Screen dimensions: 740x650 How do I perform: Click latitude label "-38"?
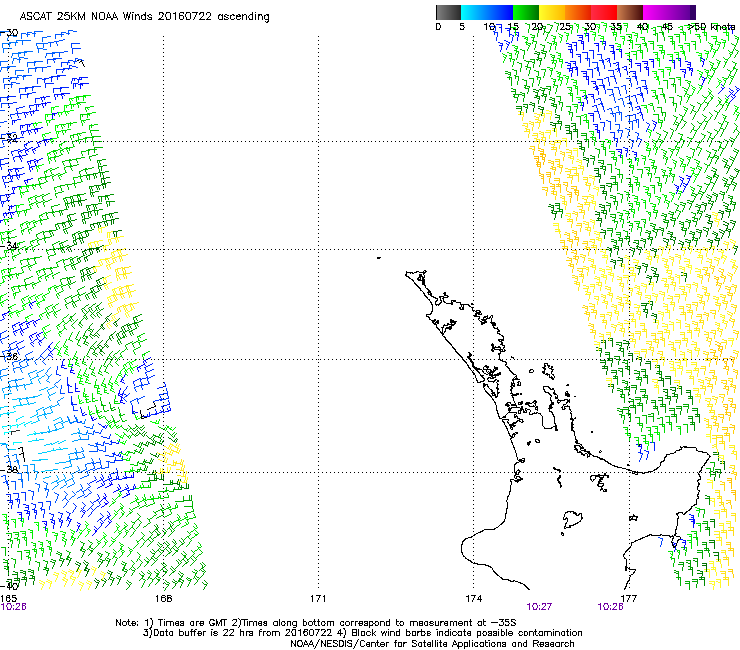9,469
